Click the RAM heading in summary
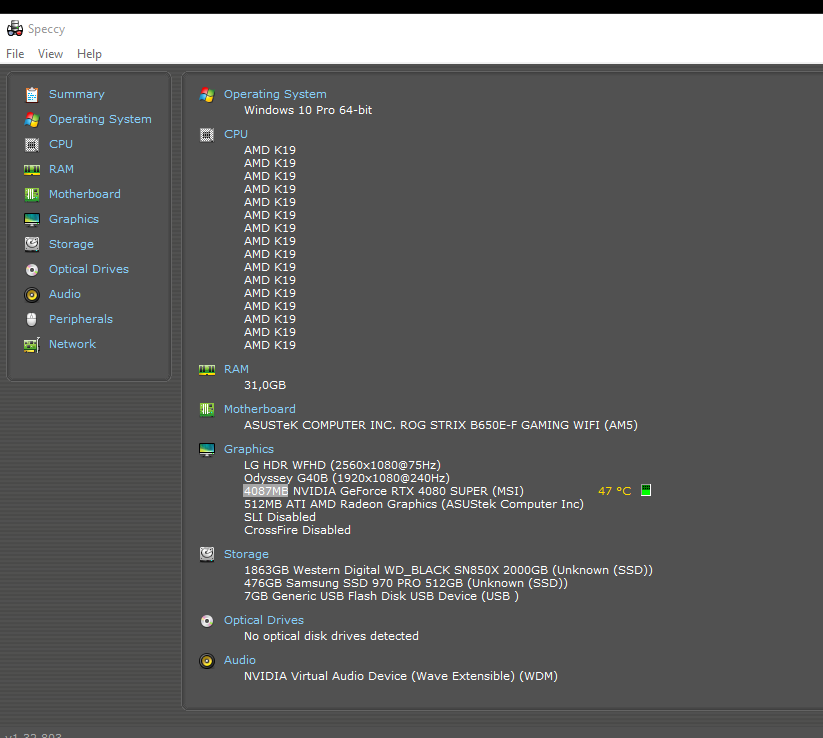Image resolution: width=823 pixels, height=738 pixels. [236, 369]
